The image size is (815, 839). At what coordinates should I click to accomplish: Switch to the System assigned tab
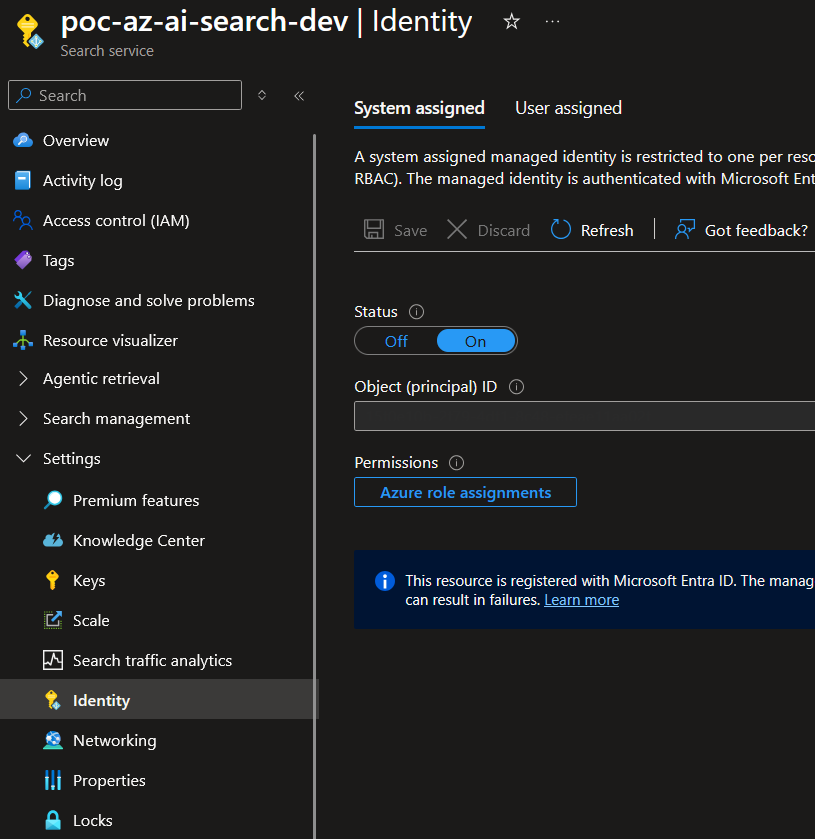point(420,108)
